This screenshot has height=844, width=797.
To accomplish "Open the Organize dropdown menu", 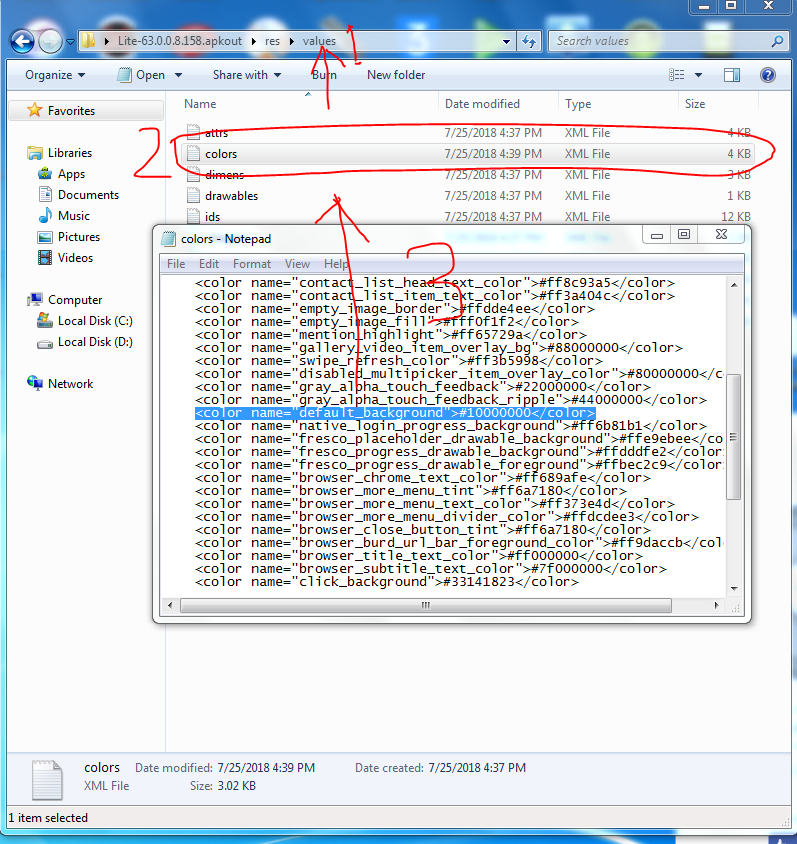I will point(55,75).
